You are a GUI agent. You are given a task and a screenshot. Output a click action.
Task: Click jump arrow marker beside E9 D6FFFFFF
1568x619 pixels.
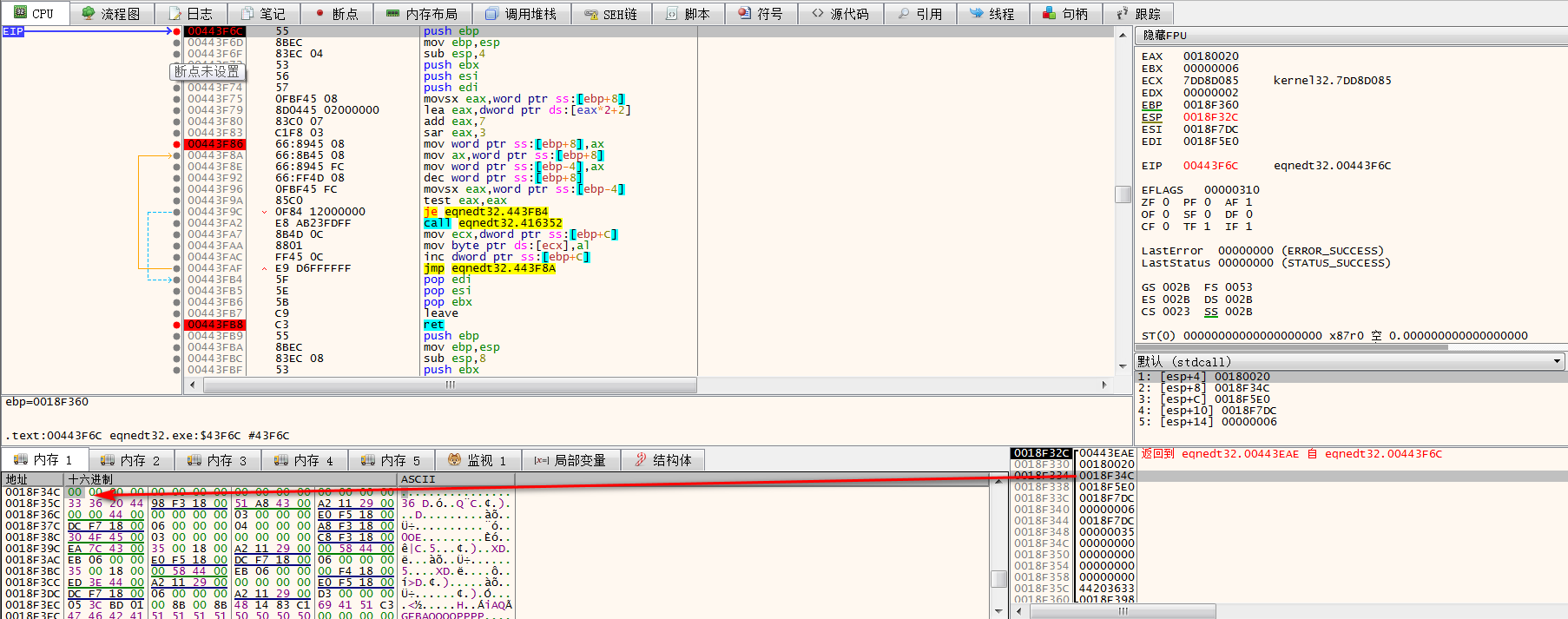pyautogui.click(x=264, y=268)
